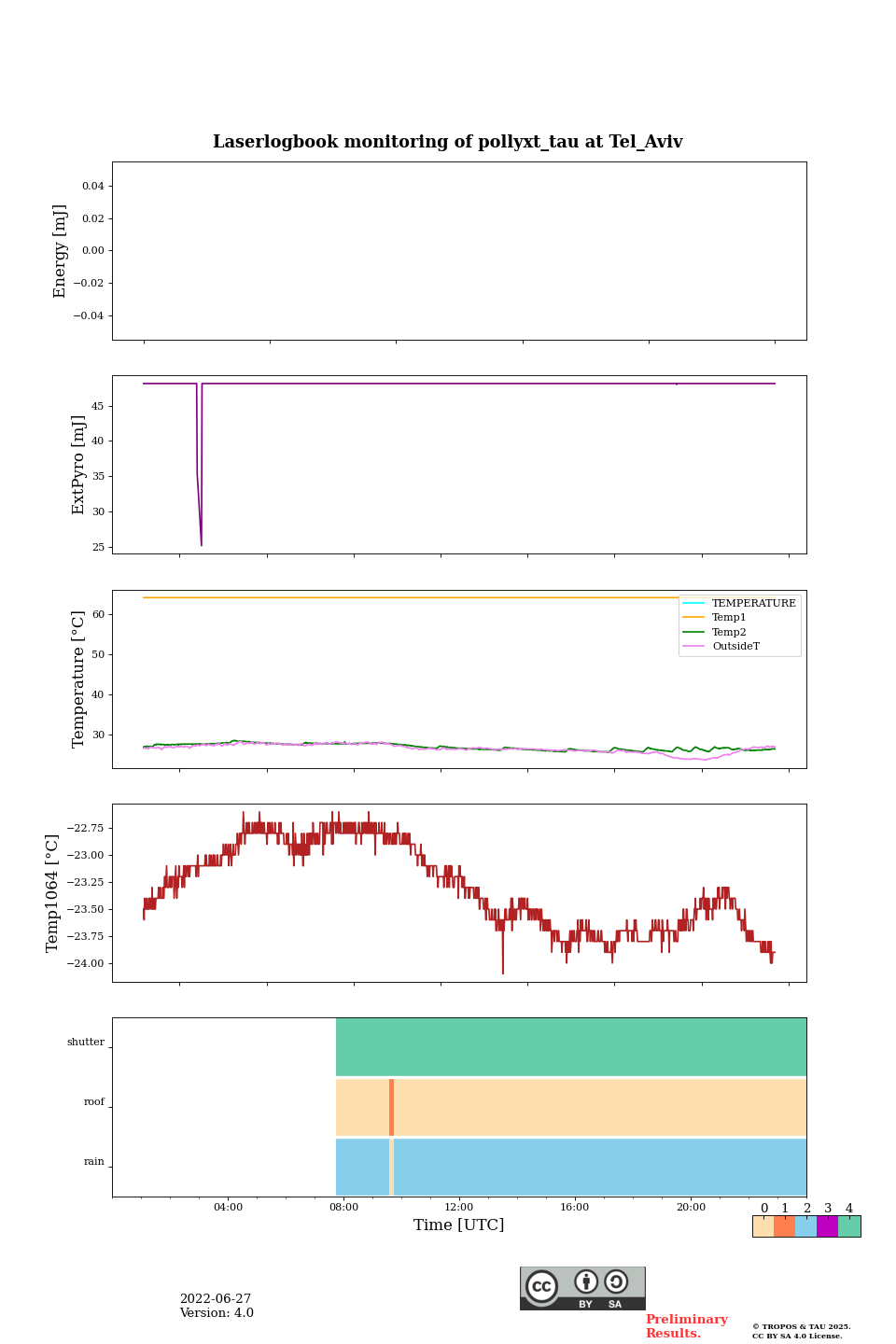Viewport: 896px width, 1344px height.
Task: Click the orange roof event marker
Action: pyautogui.click(x=391, y=1107)
